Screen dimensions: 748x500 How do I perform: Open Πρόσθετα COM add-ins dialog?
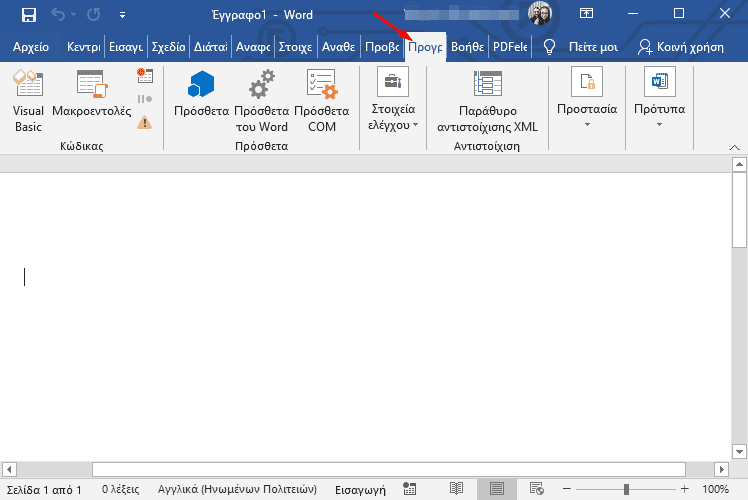pyautogui.click(x=322, y=101)
